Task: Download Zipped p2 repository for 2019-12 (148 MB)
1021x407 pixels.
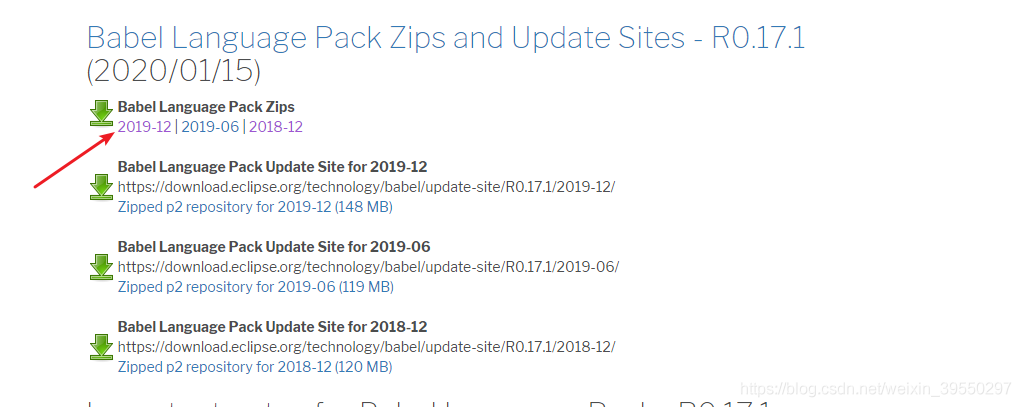Action: pos(255,207)
